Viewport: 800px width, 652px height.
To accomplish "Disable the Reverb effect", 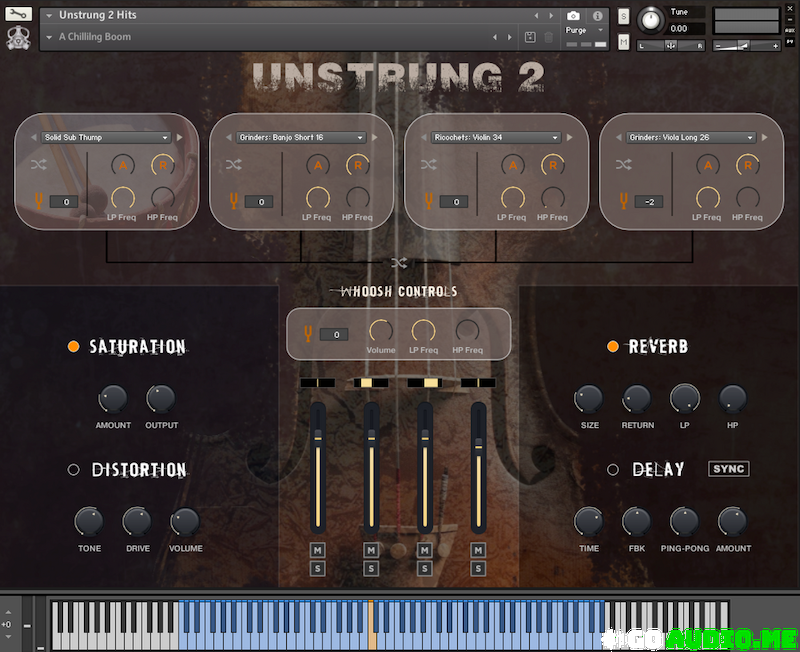I will pos(613,347).
